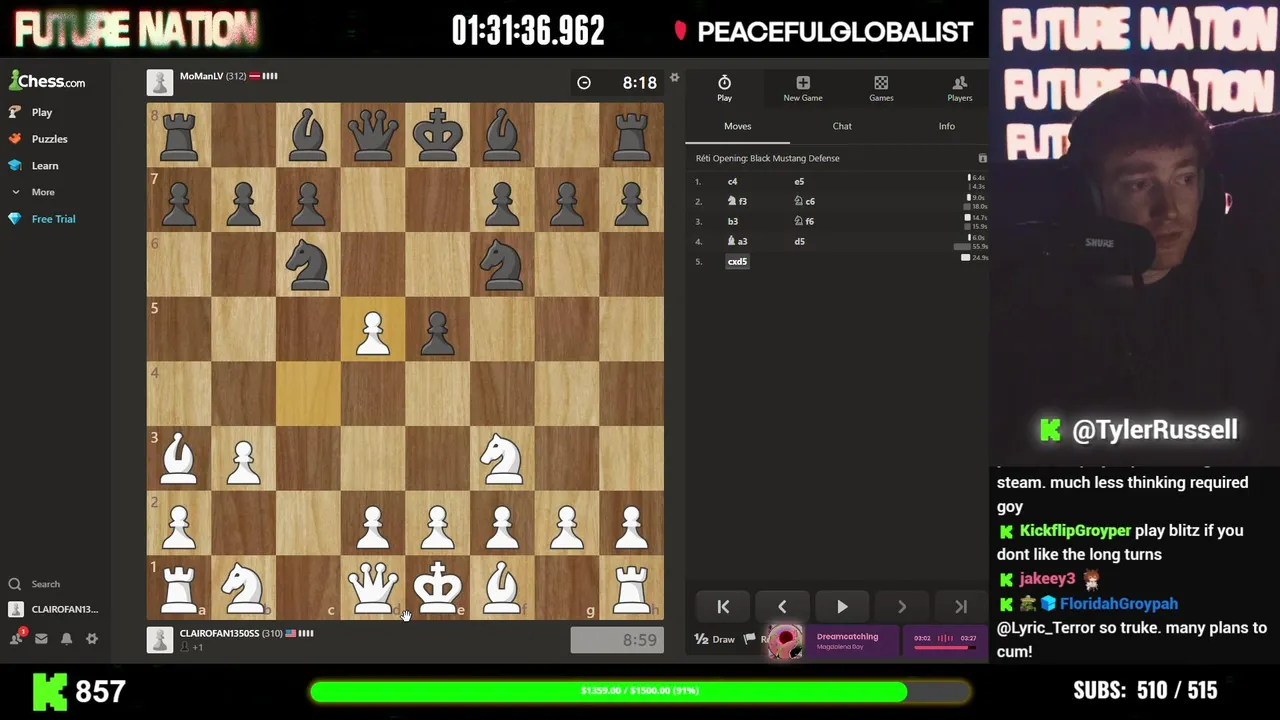Click CLAIROFAN1350SS player avatar below board

coord(160,640)
